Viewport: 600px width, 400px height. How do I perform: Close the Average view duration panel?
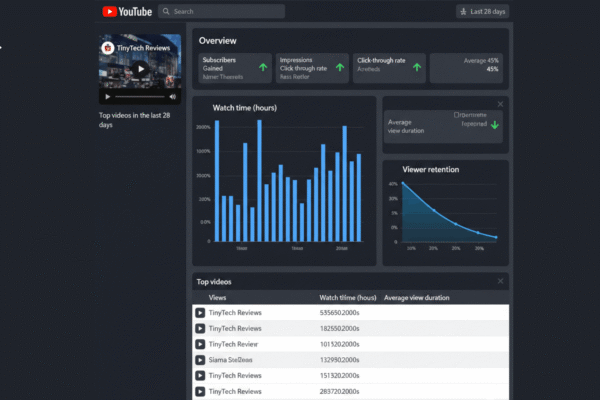tap(500, 104)
